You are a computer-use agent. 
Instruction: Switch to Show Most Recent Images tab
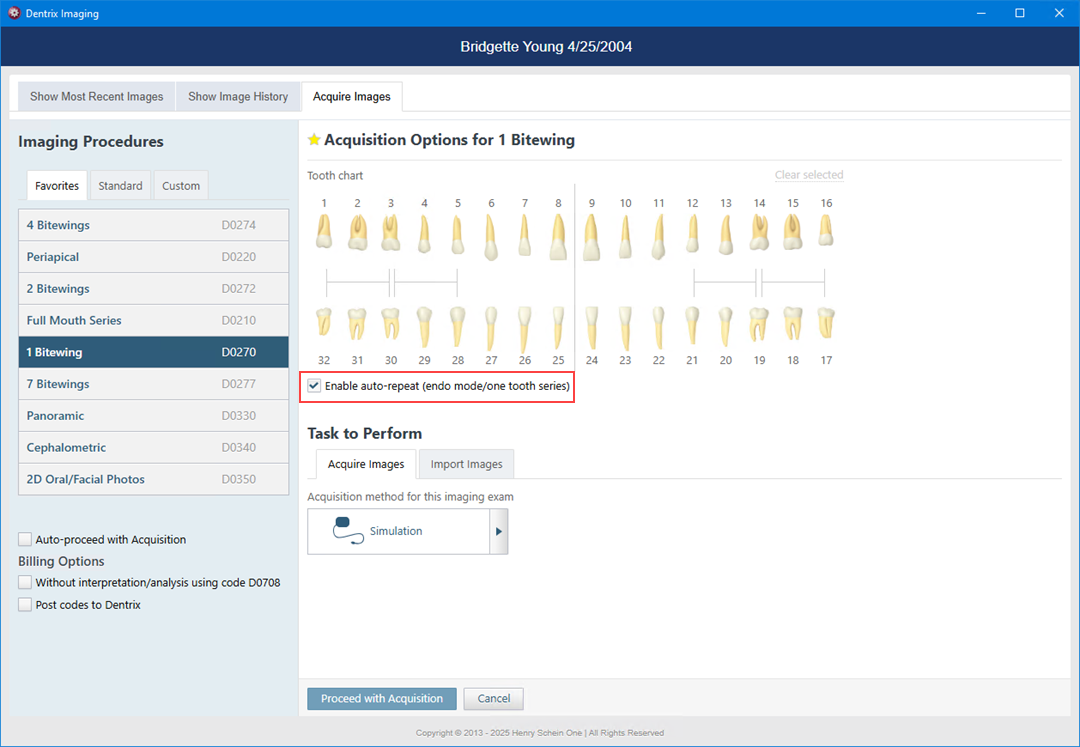point(96,96)
